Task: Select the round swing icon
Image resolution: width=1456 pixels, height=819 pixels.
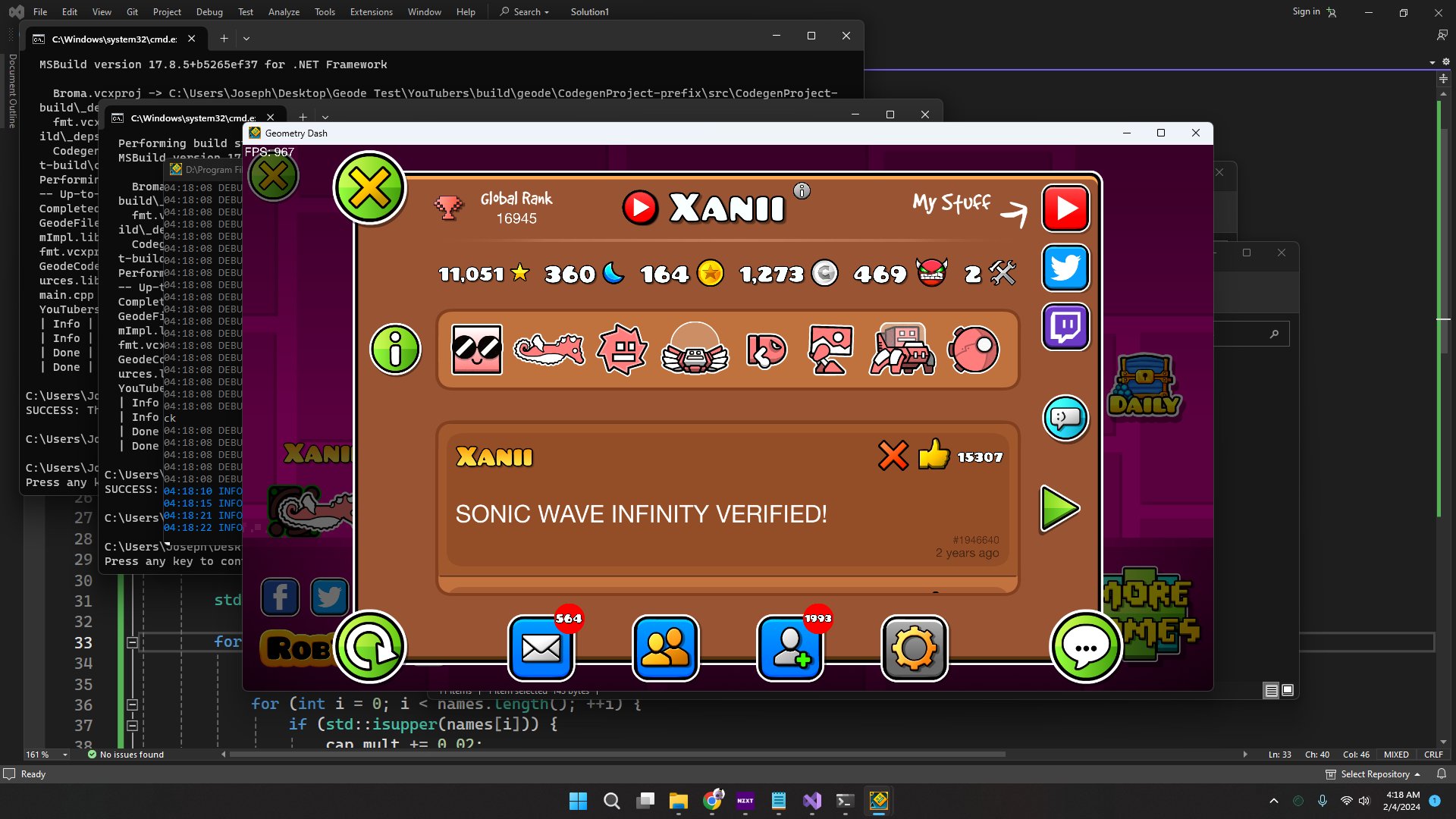Action: pyautogui.click(x=974, y=350)
